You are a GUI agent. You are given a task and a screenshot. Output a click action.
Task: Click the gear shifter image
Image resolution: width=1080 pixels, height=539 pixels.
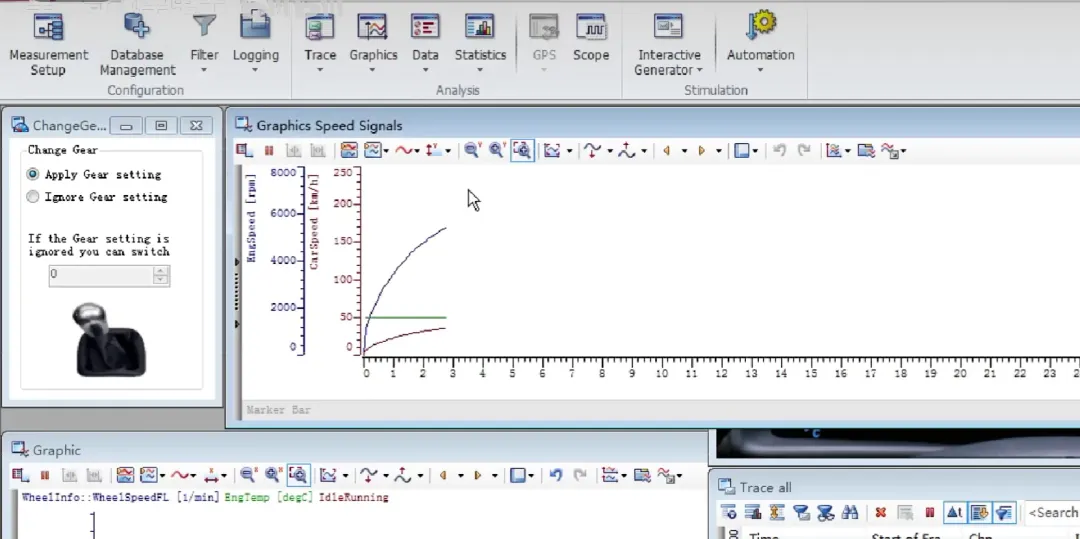tap(110, 340)
